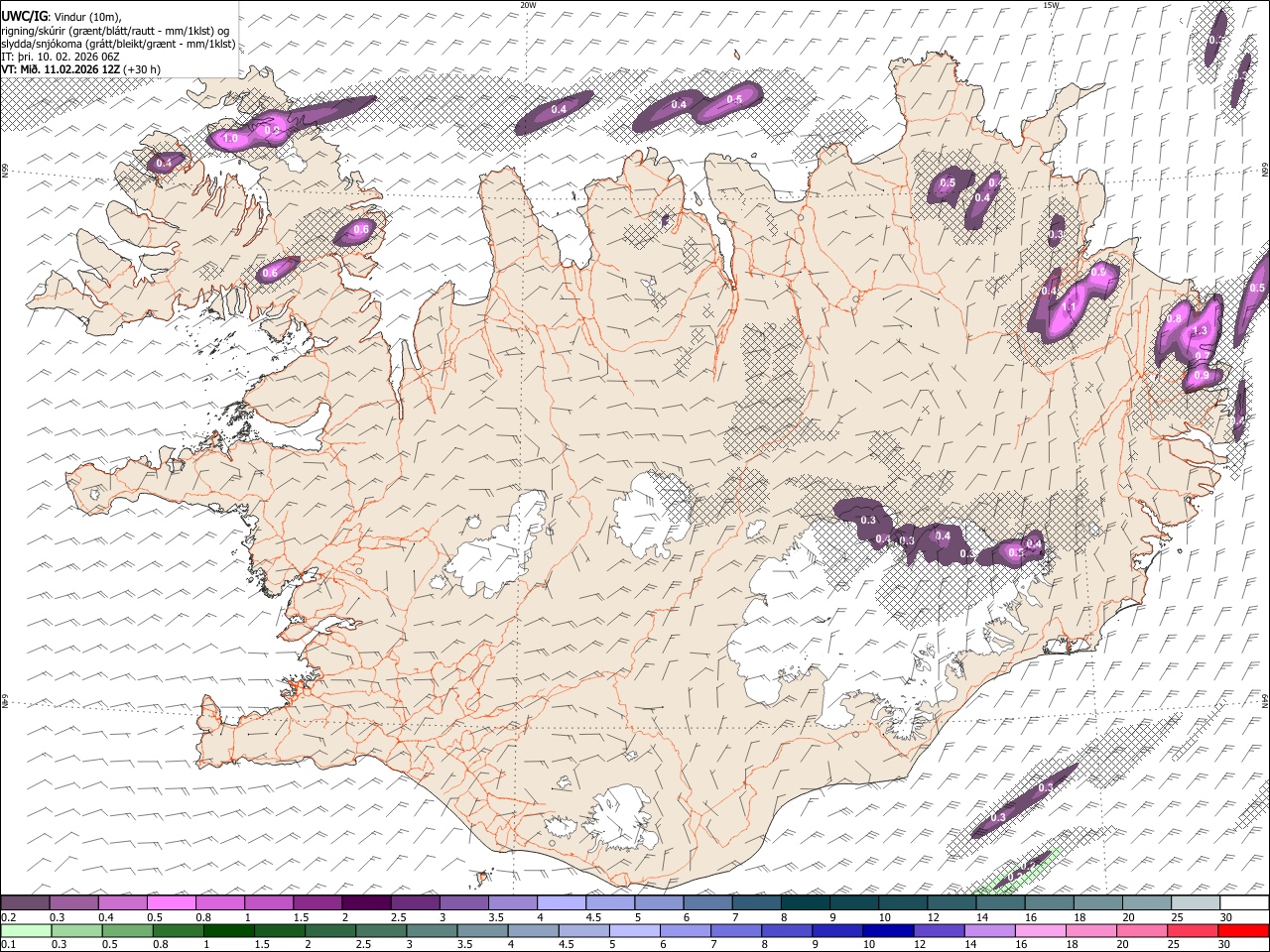Click the '1.3' precipitation value label
Screen dimensions: 1270x952
[x=1200, y=330]
